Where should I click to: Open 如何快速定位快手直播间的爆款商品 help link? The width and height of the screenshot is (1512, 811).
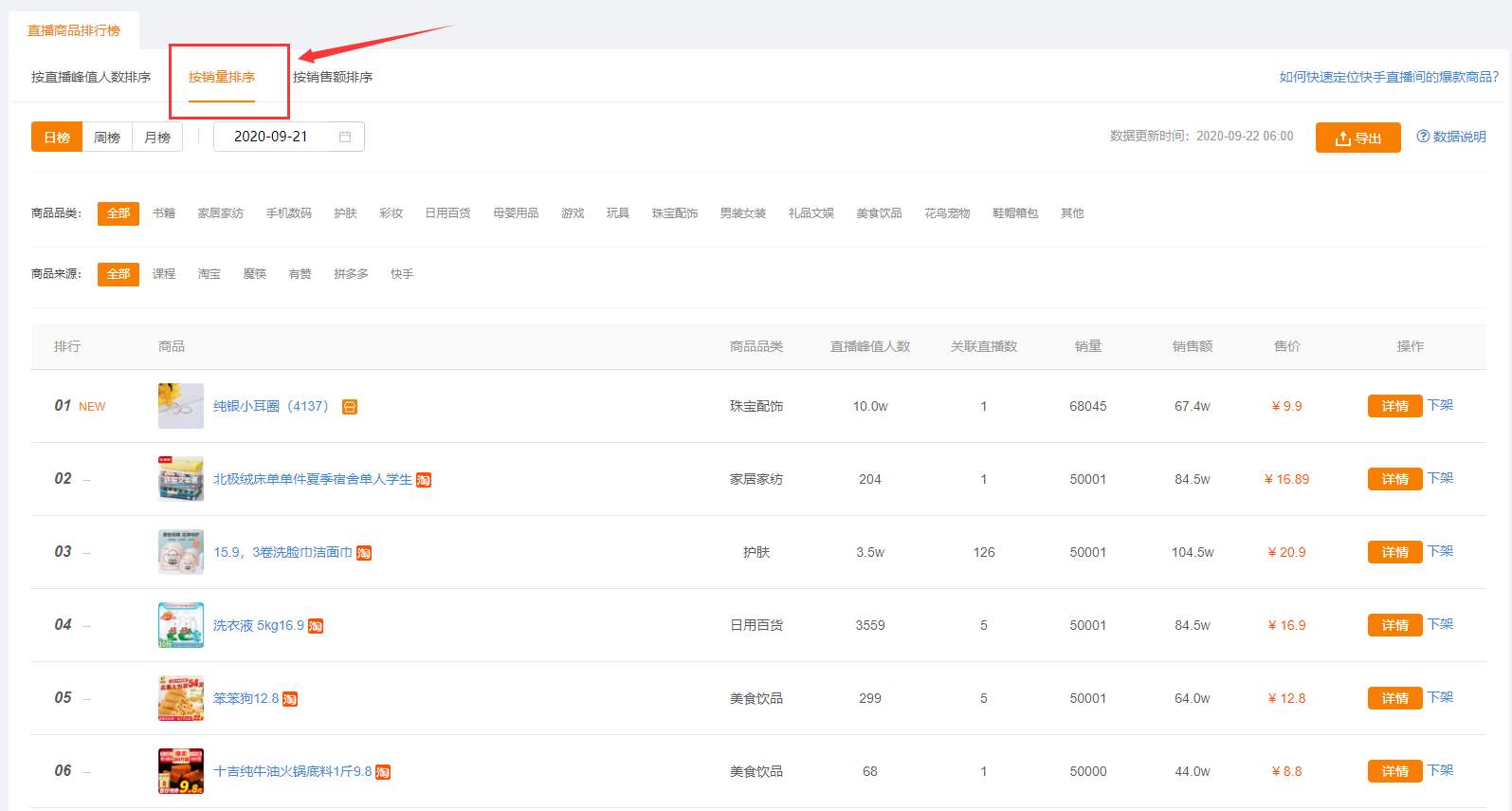(1389, 77)
